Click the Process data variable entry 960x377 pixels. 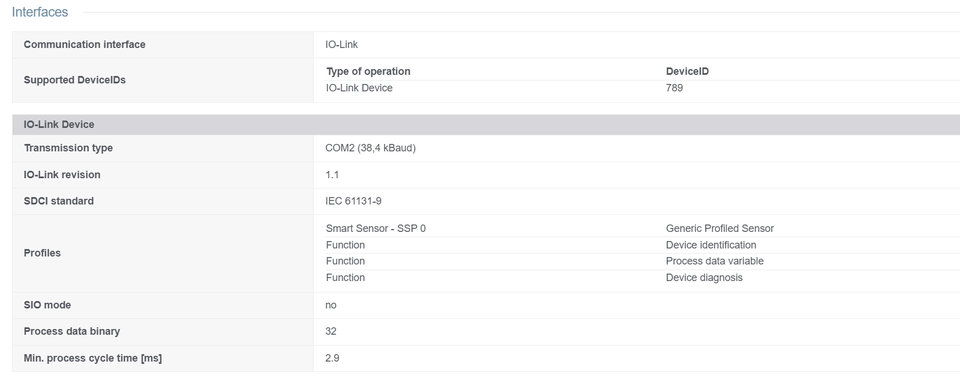tap(714, 261)
